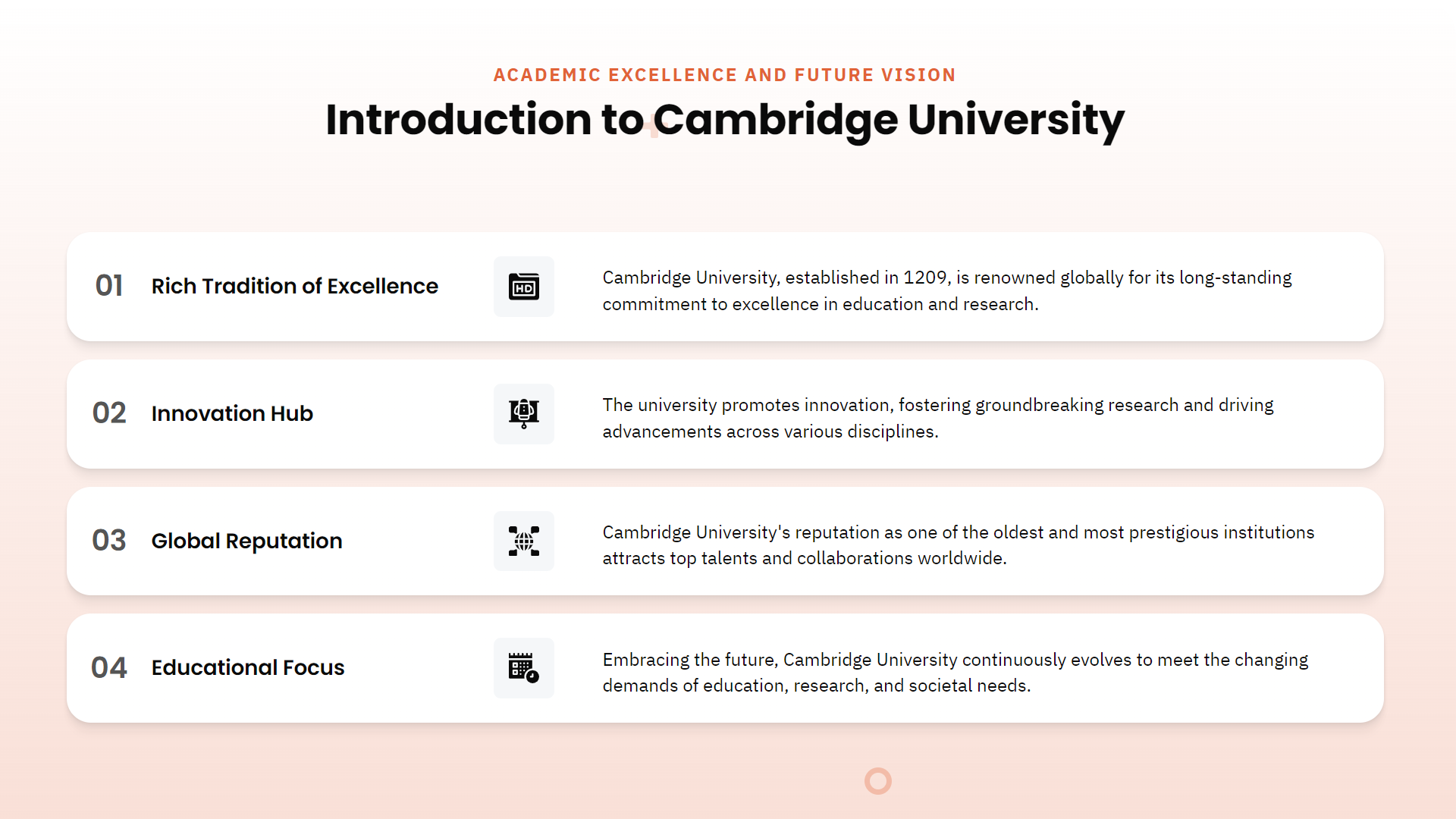
Task: Select the number 03 label
Action: tap(109, 541)
